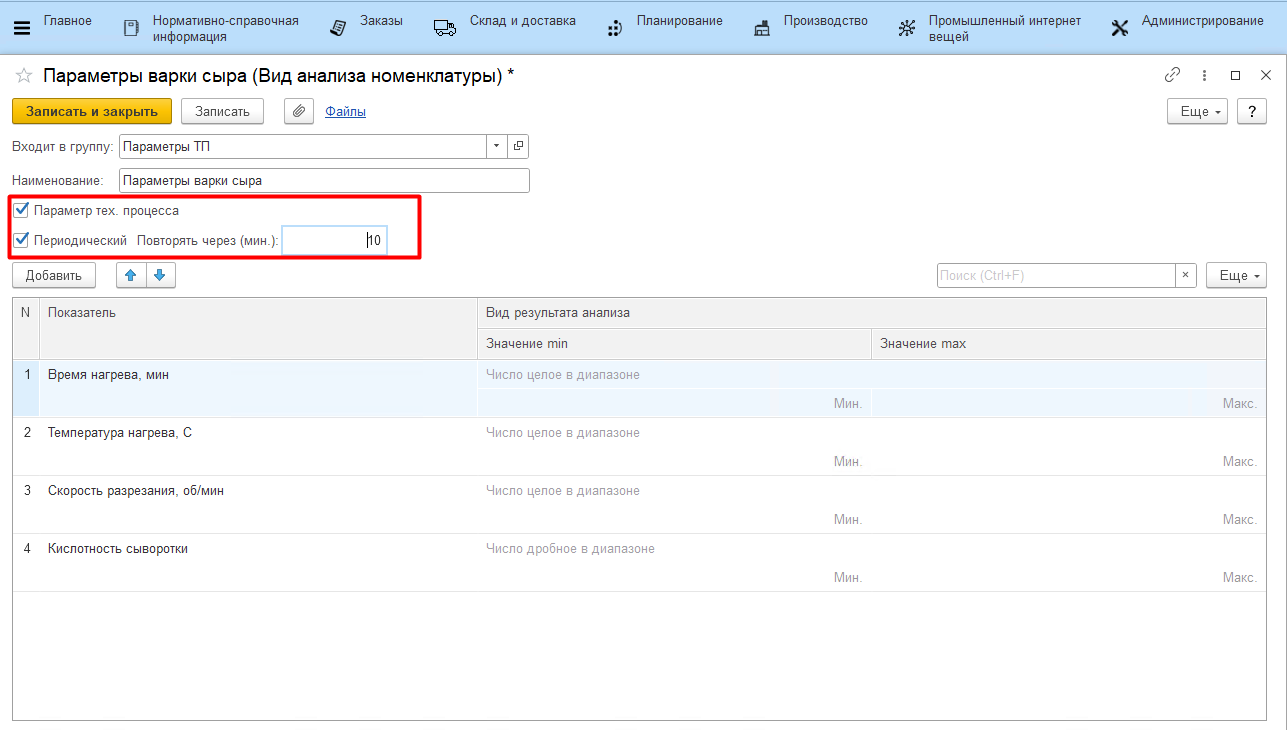Click into the Наименование text field
Screen dimensions: 1287x730
click(324, 180)
